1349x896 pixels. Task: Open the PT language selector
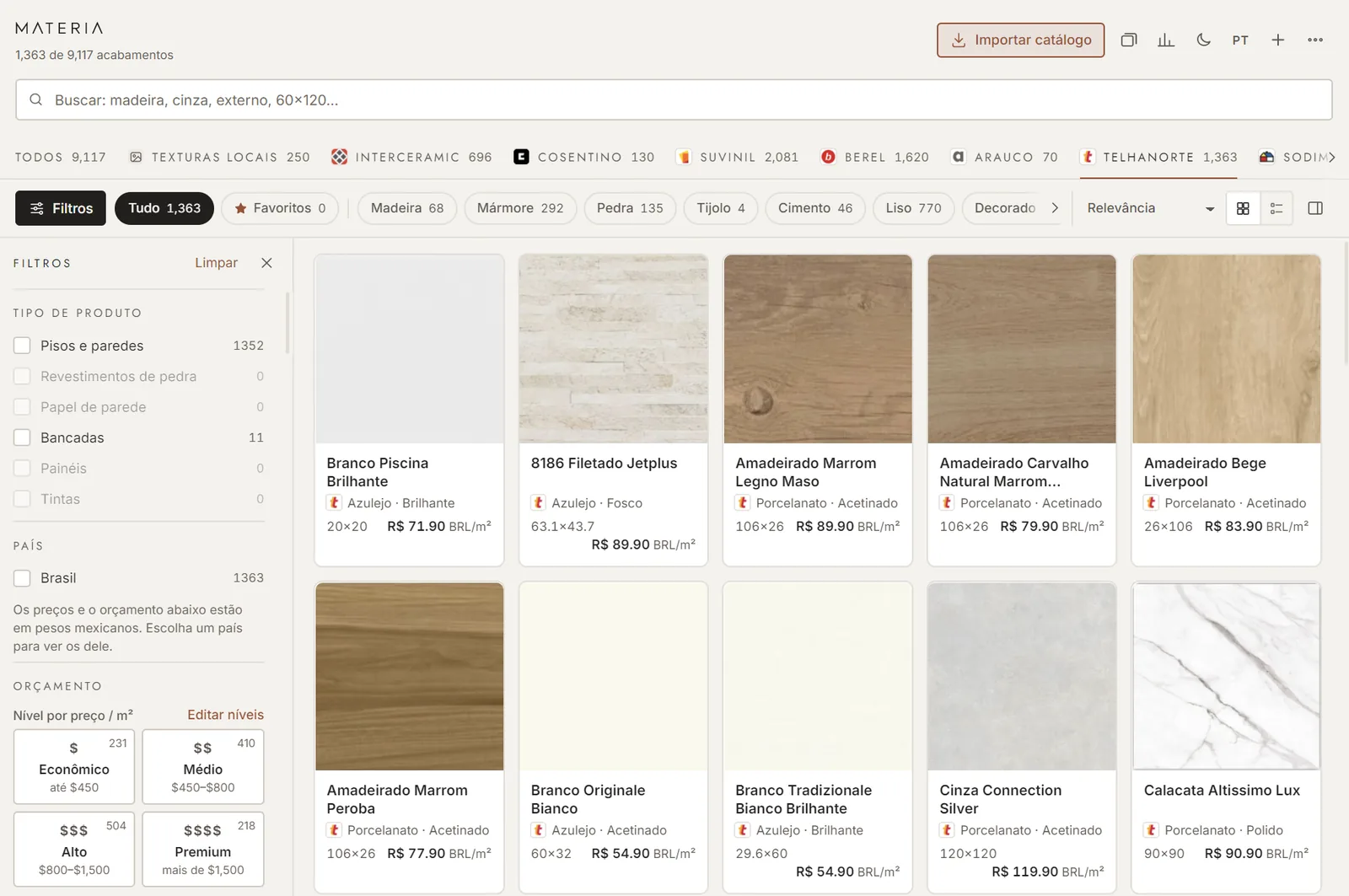tap(1240, 40)
